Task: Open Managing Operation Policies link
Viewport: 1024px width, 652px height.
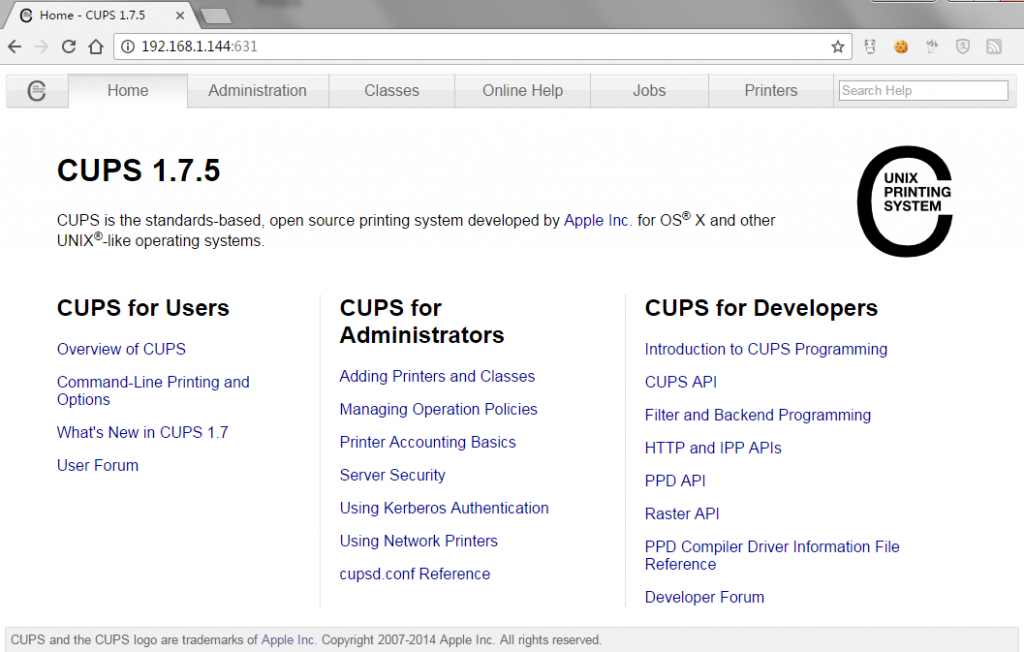Action: 438,410
